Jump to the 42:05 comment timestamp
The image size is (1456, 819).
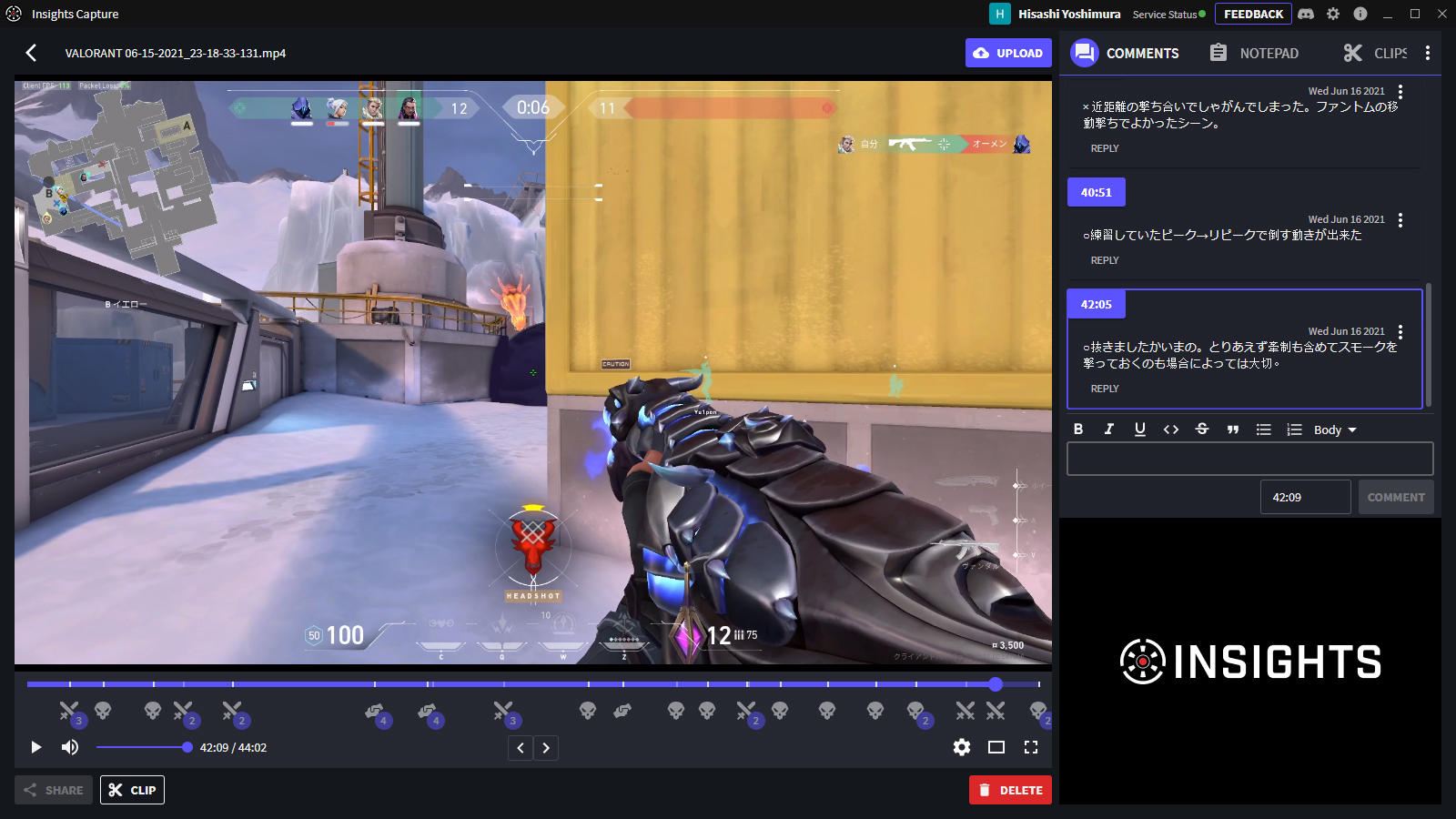coord(1096,304)
